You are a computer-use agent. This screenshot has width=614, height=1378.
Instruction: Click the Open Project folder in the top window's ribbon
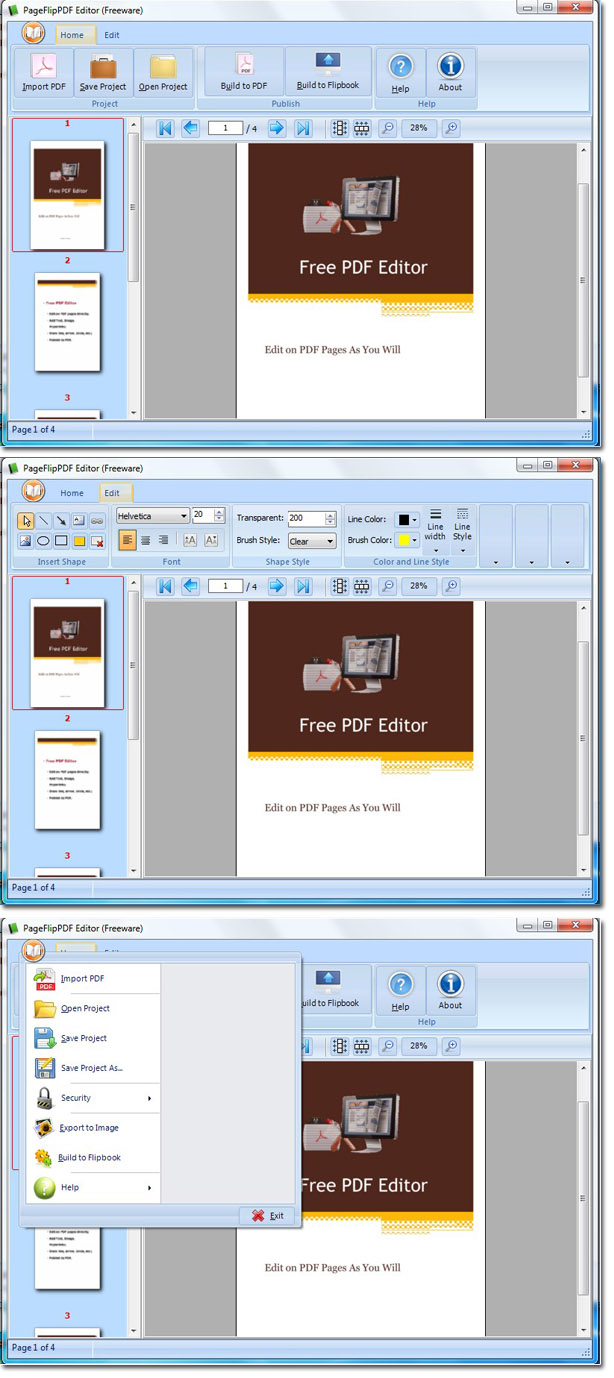(163, 72)
